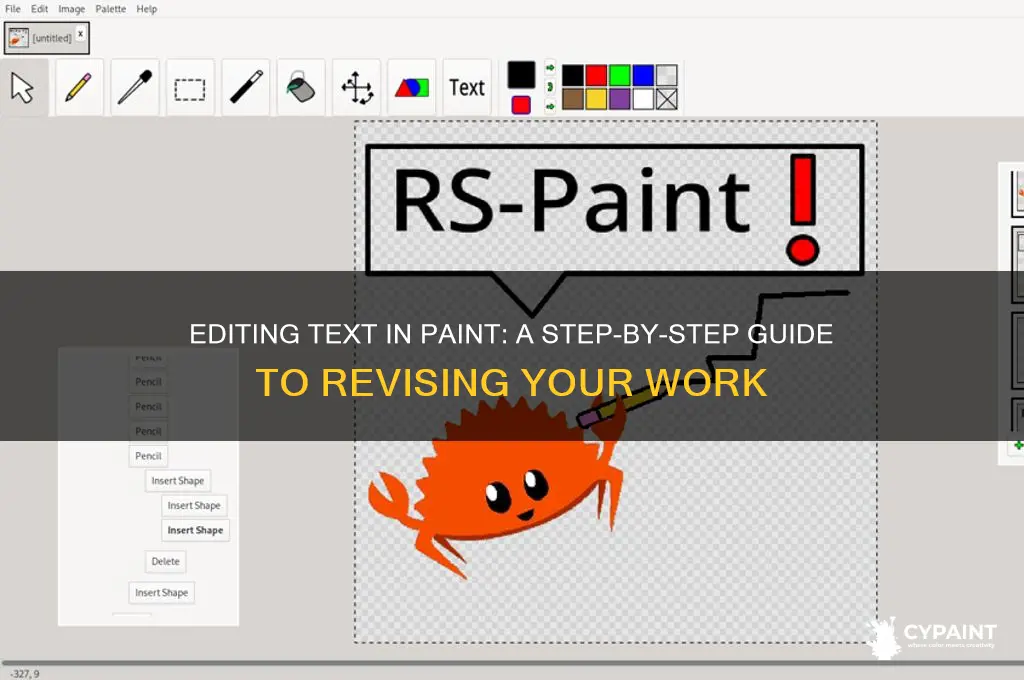Open the black primary color box

pyautogui.click(x=521, y=74)
